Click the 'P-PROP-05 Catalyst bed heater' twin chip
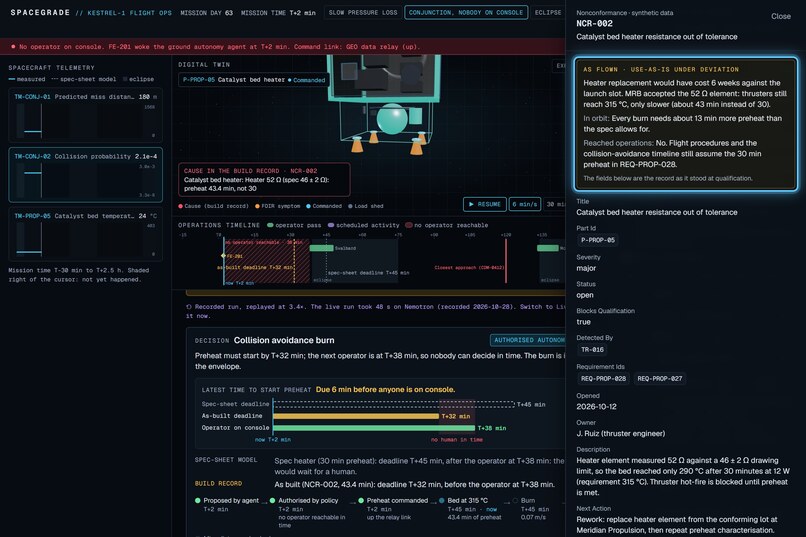The width and height of the screenshot is (806, 537). point(254,80)
